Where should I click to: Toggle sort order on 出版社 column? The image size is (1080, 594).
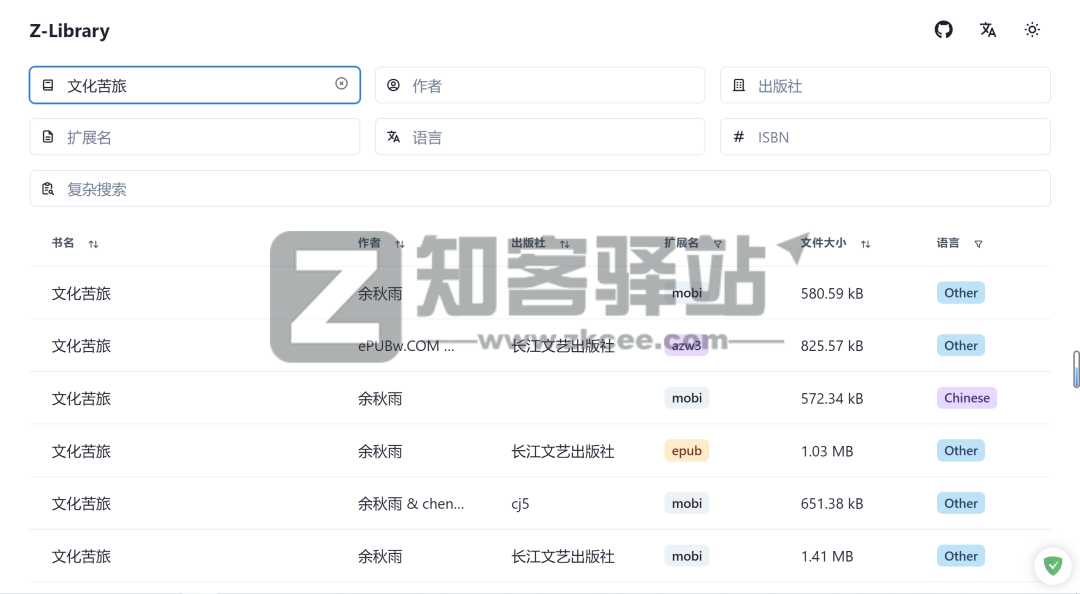tap(564, 243)
